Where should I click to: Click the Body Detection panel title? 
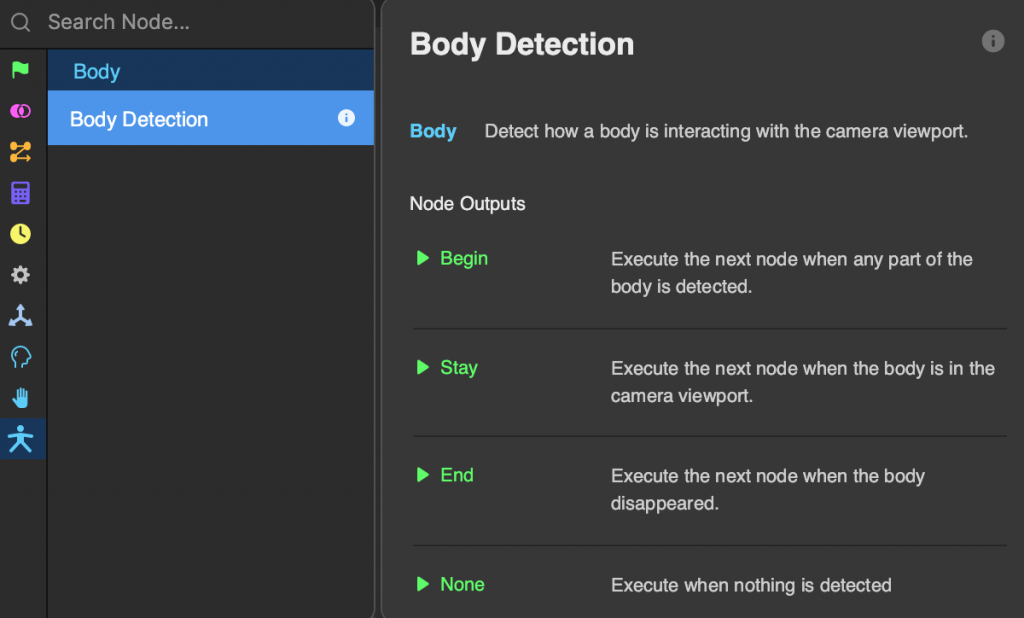click(x=522, y=44)
